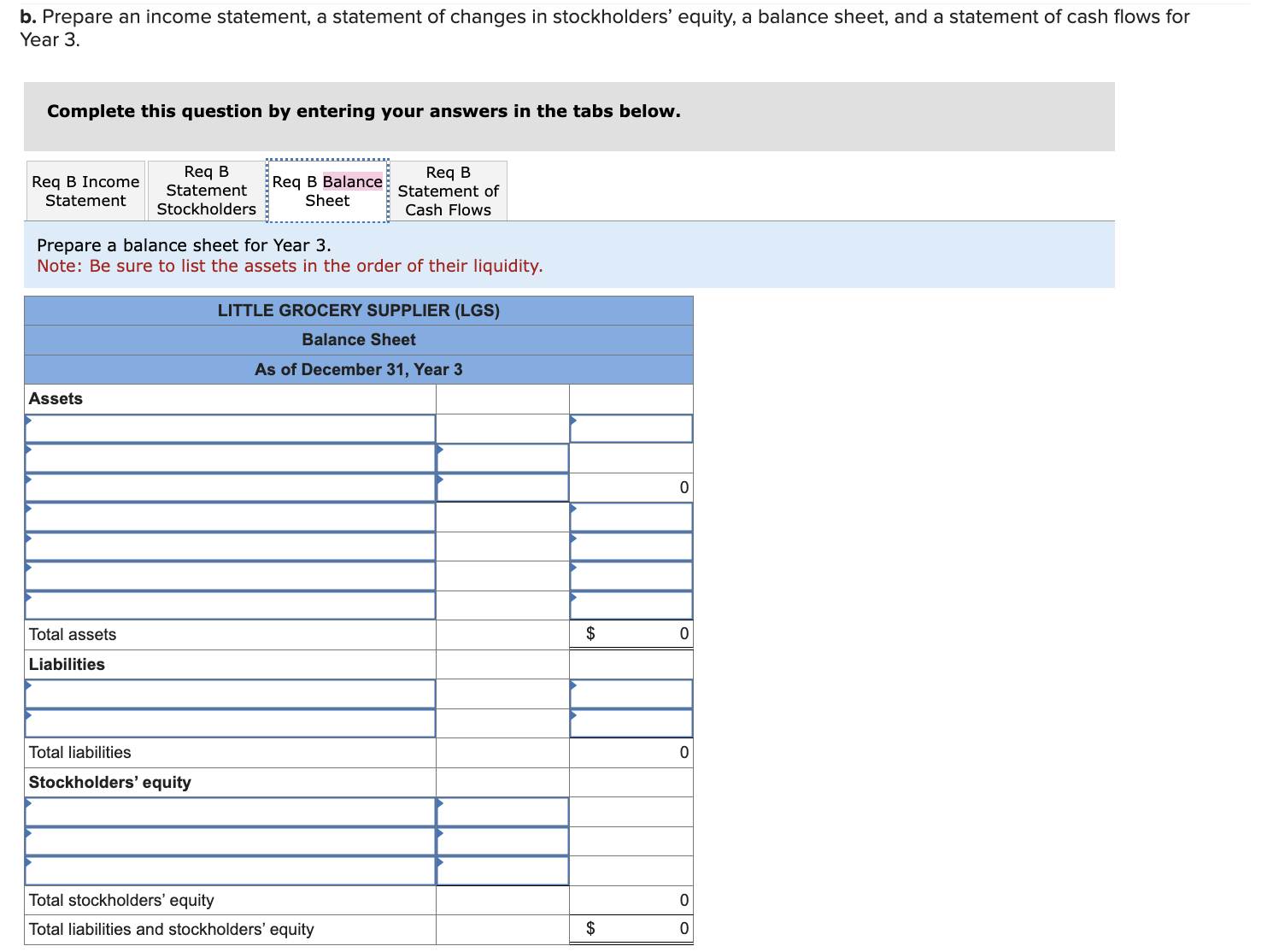Expand the second liability account selector
This screenshot has height=952, width=1285.
[x=231, y=722]
